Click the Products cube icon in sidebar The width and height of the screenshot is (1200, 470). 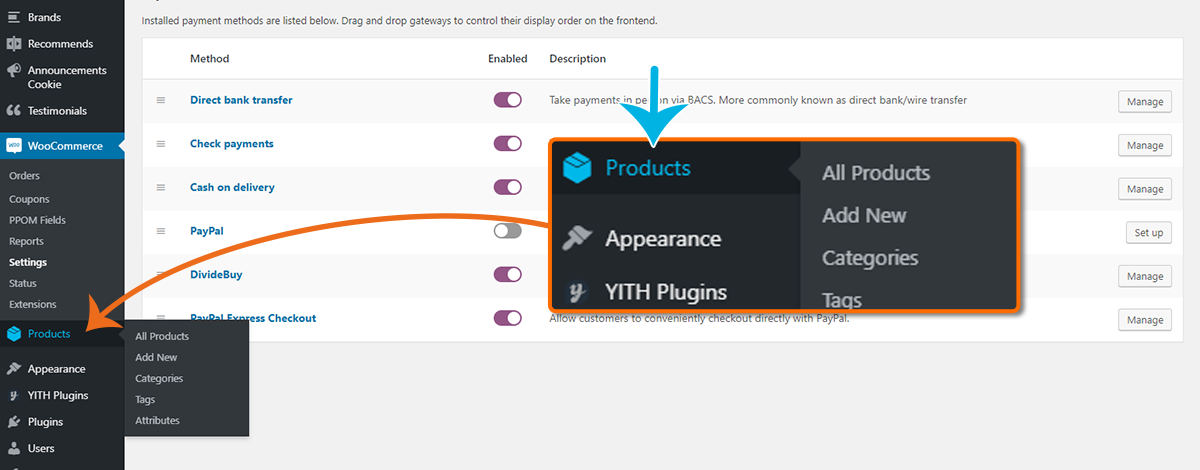pos(14,334)
